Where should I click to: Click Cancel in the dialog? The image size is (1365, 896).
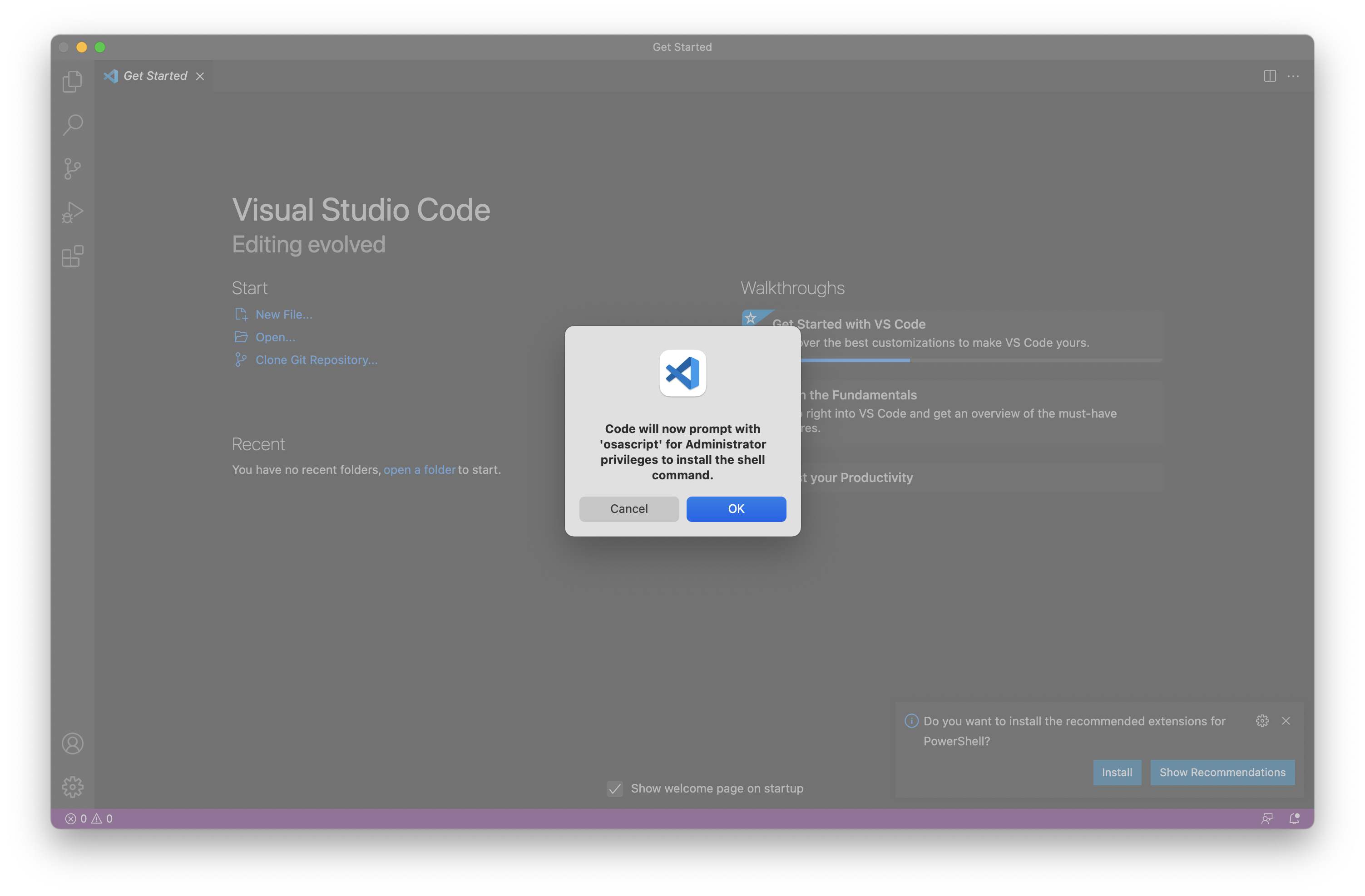(x=628, y=508)
